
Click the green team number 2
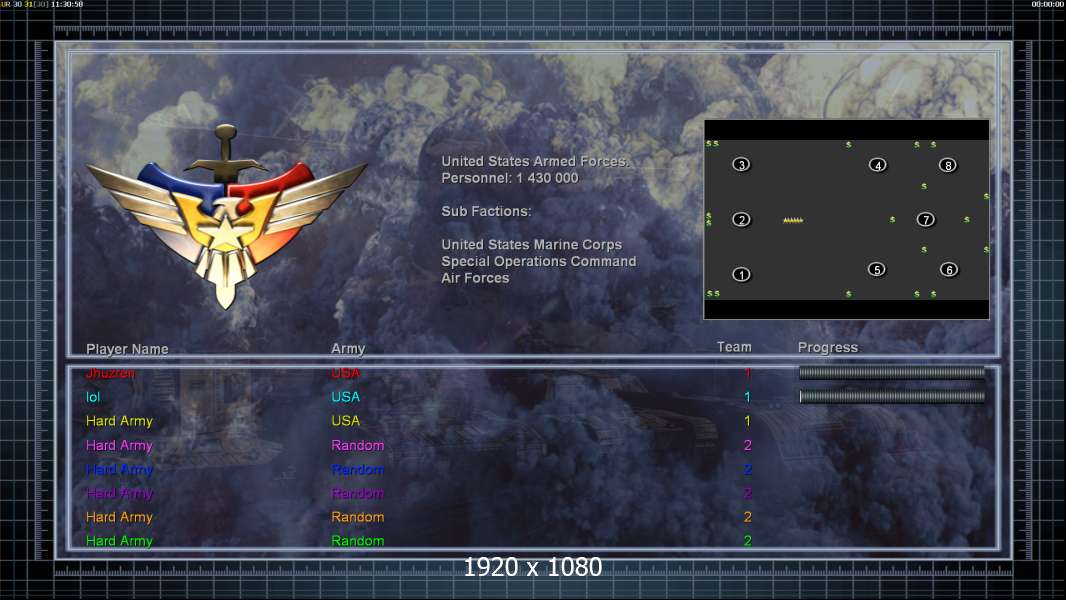(x=747, y=541)
